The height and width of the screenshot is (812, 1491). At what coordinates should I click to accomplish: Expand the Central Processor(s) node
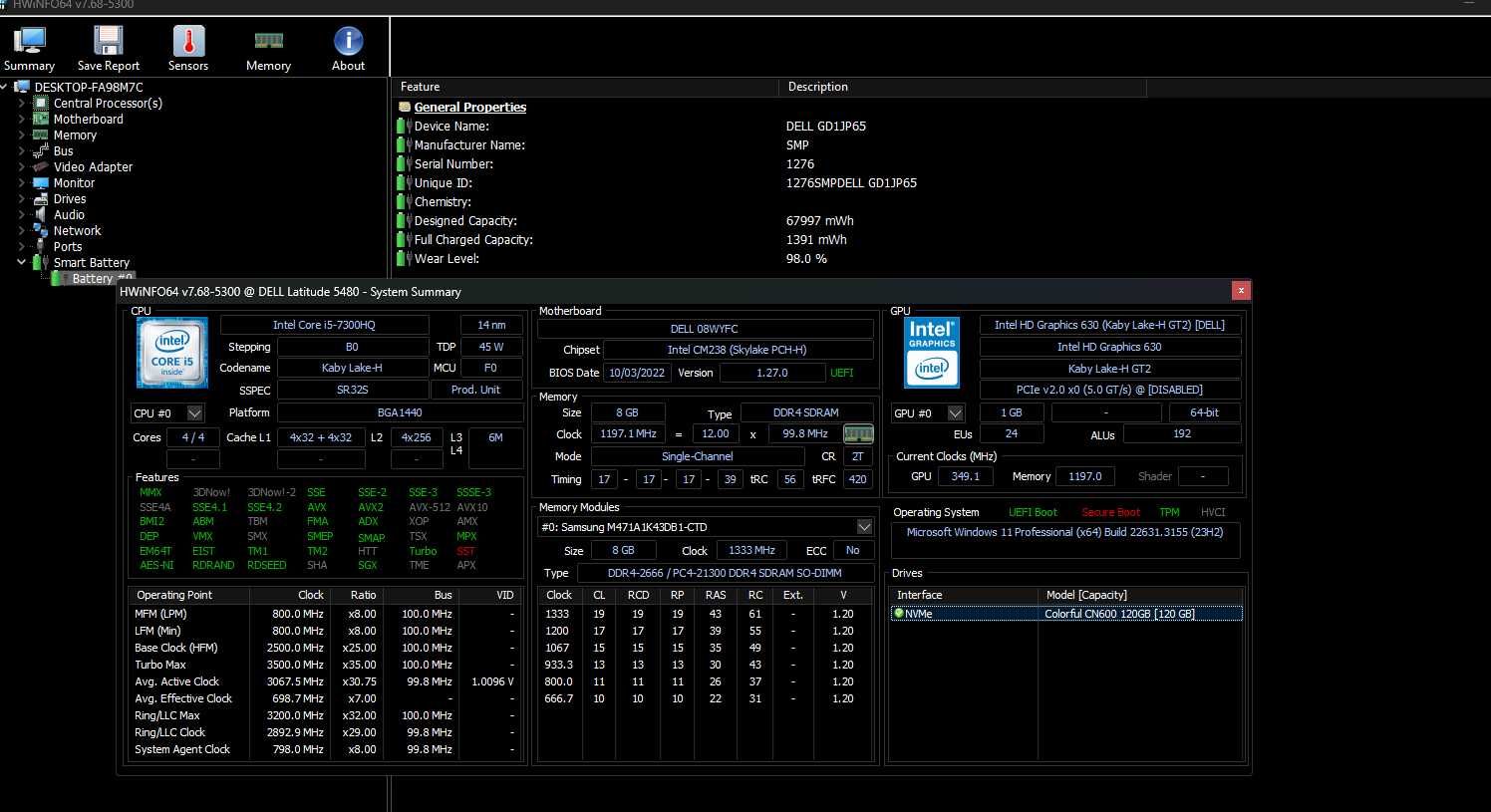(22, 103)
